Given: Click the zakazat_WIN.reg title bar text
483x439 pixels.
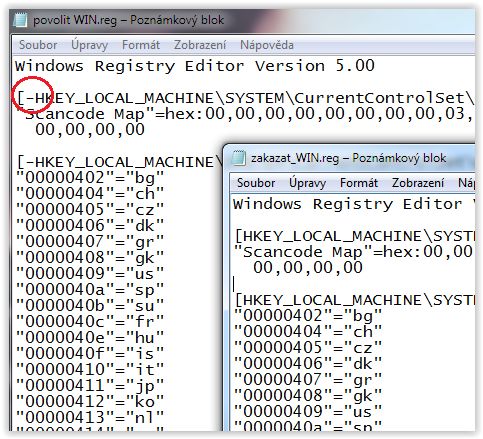Looking at the screenshot, I should point(348,158).
